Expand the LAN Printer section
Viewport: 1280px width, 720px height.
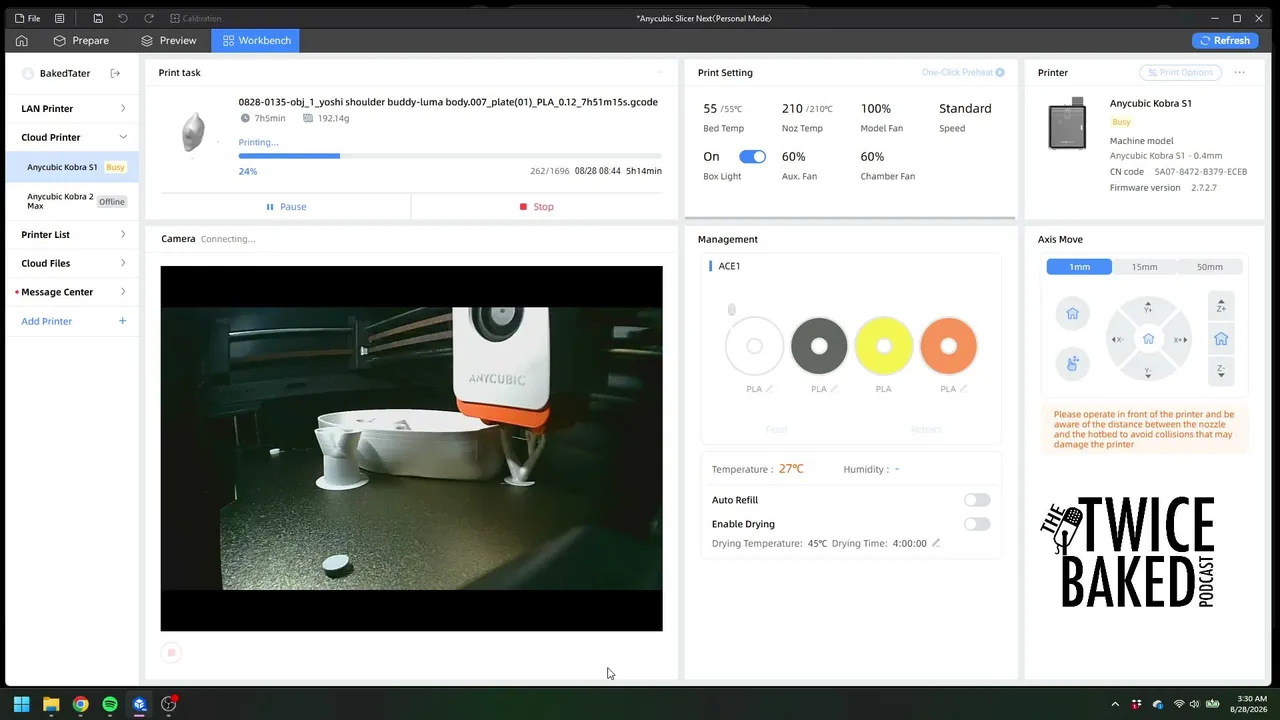(73, 108)
